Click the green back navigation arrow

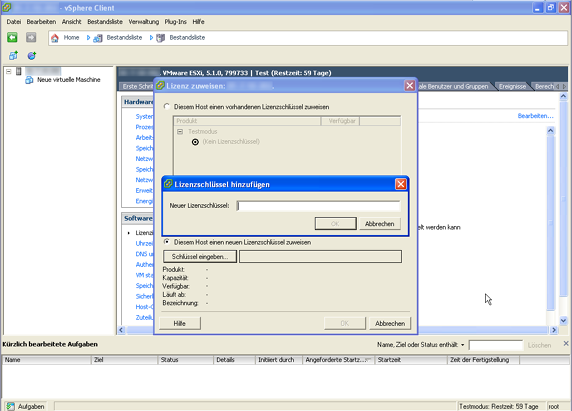coord(12,37)
